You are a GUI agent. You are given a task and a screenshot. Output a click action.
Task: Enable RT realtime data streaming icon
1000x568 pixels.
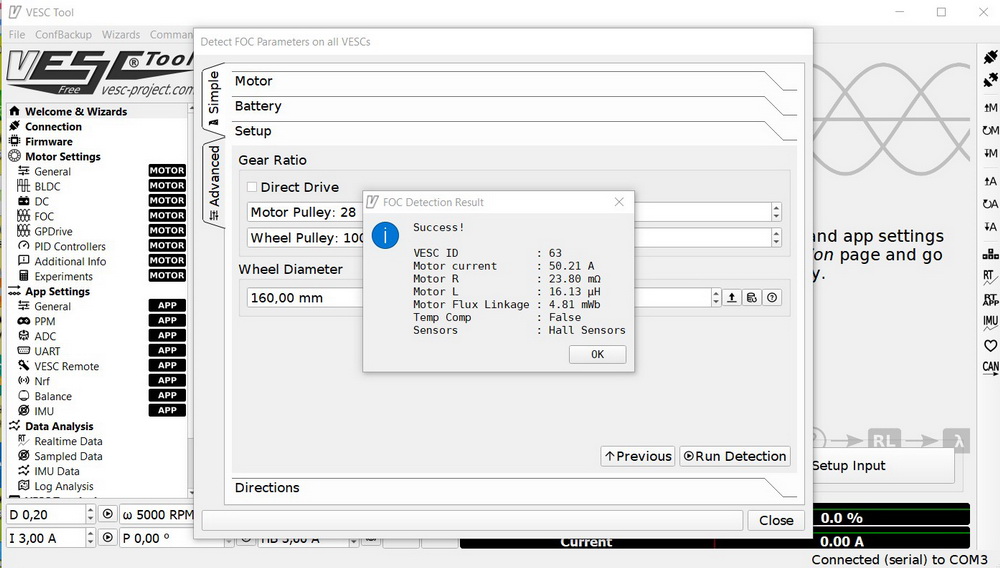tap(990, 276)
